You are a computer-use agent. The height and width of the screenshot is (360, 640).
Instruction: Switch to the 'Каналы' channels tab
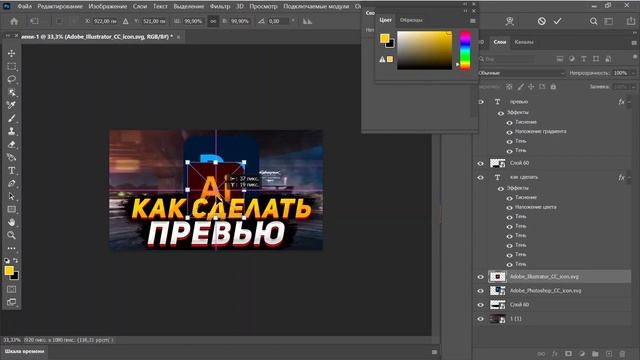click(x=524, y=42)
